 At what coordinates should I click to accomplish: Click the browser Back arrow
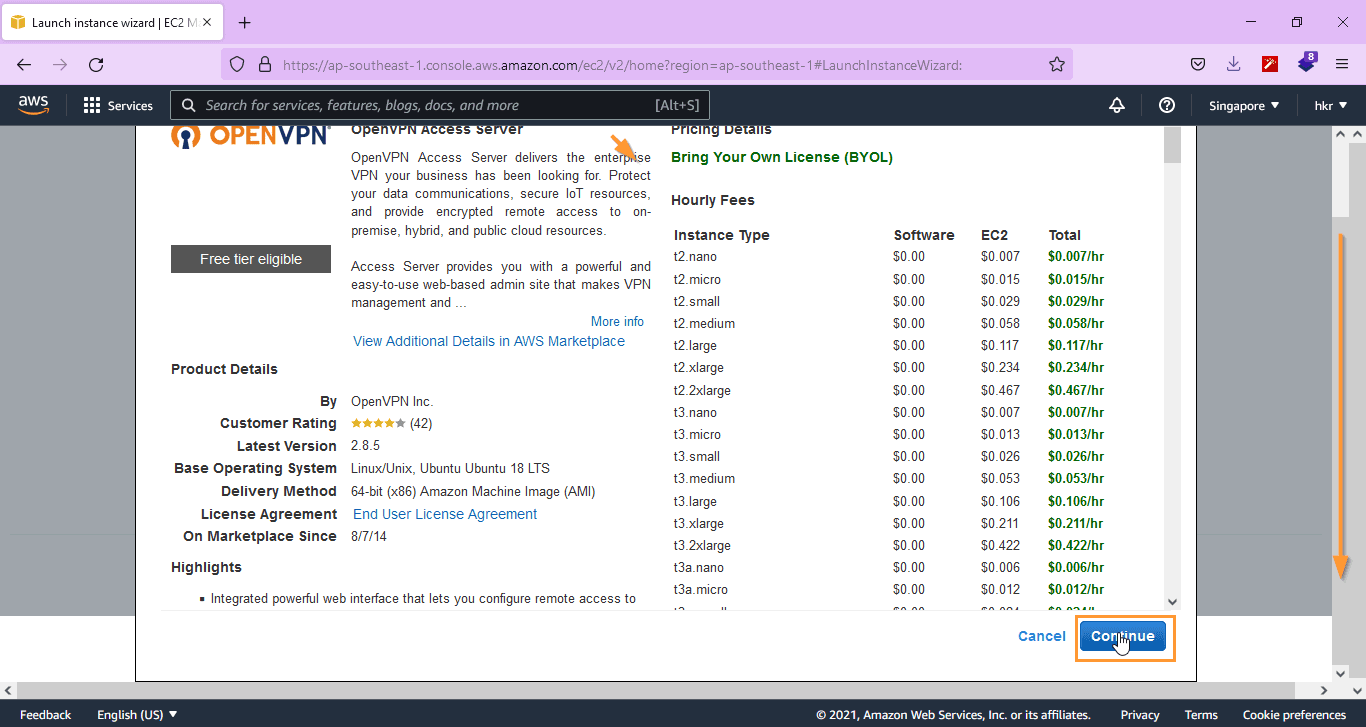pyautogui.click(x=24, y=64)
